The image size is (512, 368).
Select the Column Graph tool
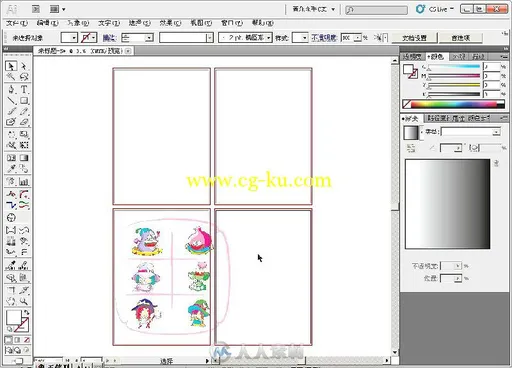click(24, 181)
